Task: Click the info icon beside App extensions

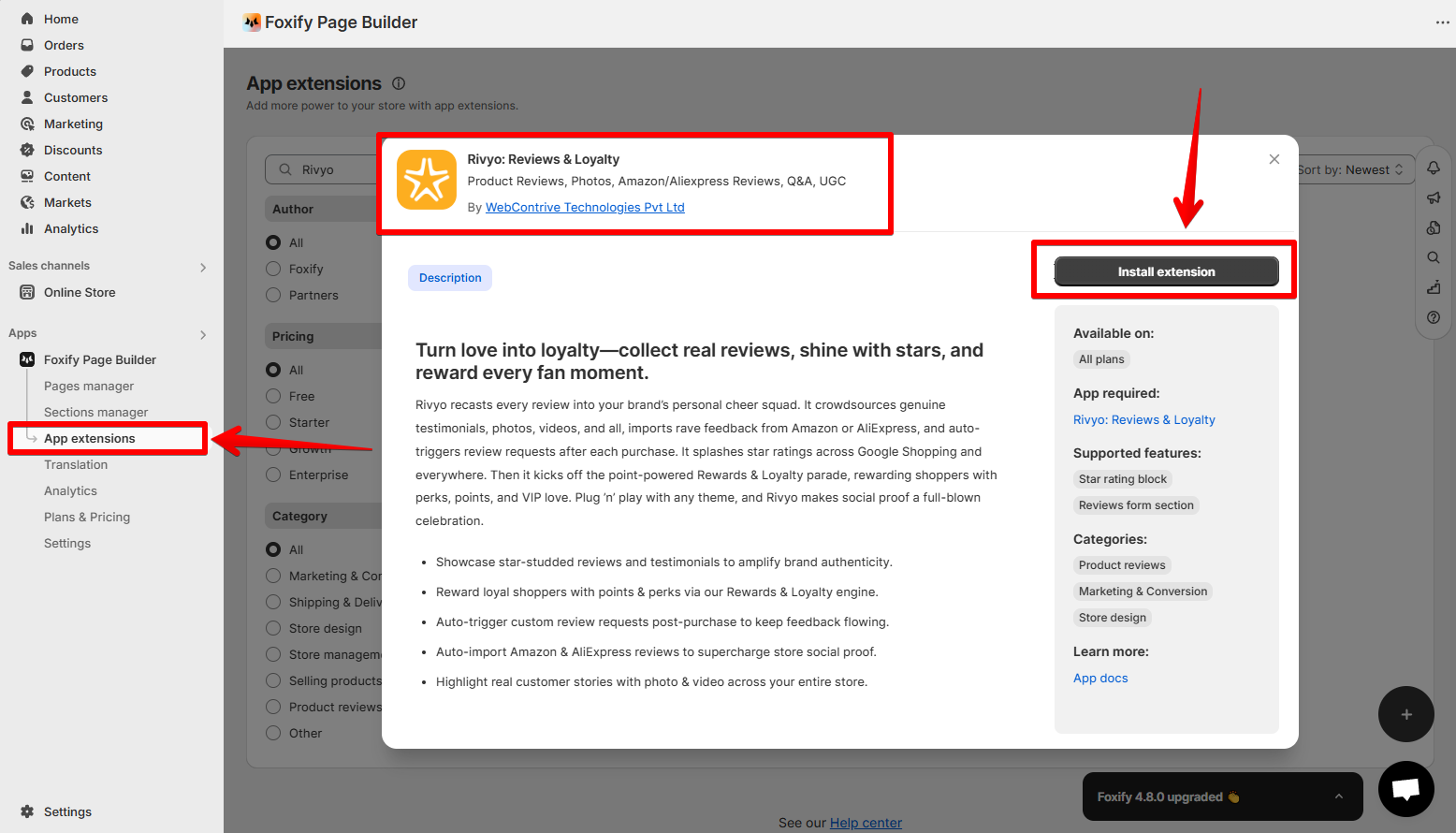Action: tap(399, 83)
